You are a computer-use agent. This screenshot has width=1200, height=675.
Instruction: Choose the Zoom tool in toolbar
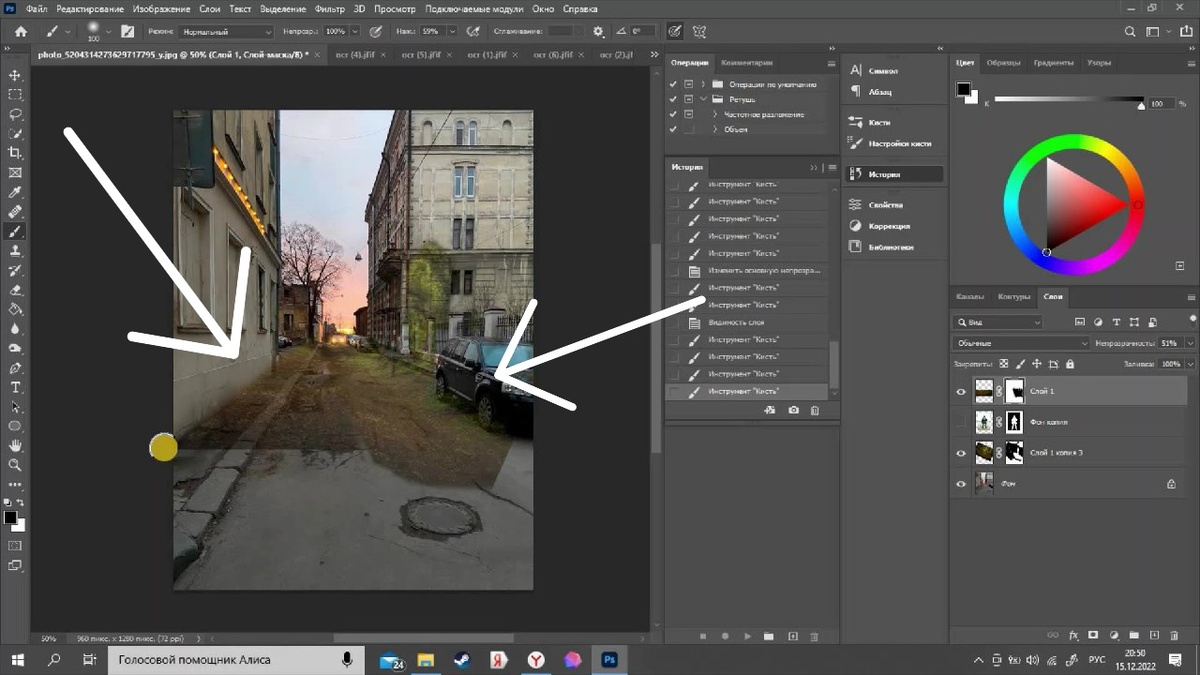(15, 465)
